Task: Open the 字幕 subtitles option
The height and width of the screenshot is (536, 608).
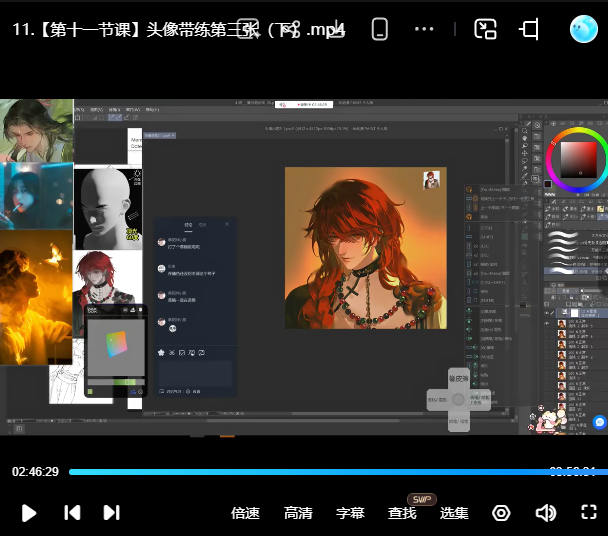Action: (x=350, y=513)
